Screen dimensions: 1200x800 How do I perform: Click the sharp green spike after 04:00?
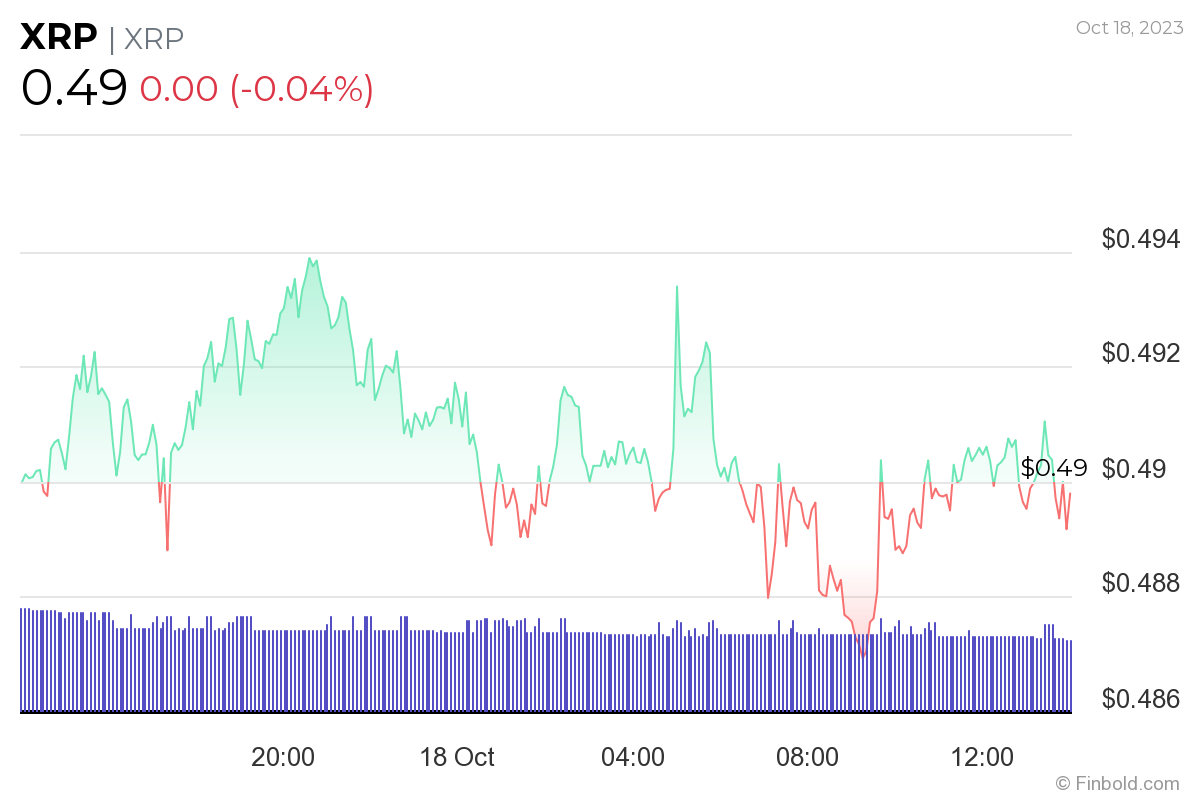click(677, 288)
